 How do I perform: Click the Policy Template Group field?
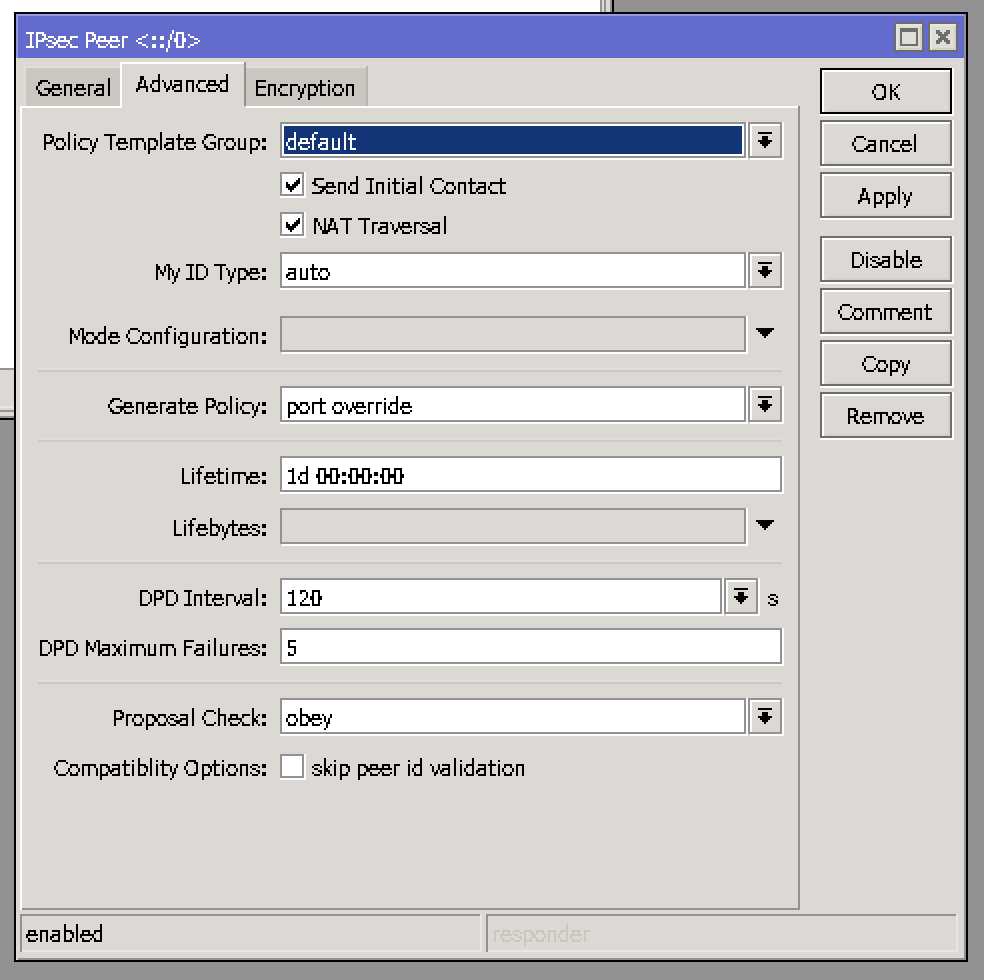coord(513,141)
